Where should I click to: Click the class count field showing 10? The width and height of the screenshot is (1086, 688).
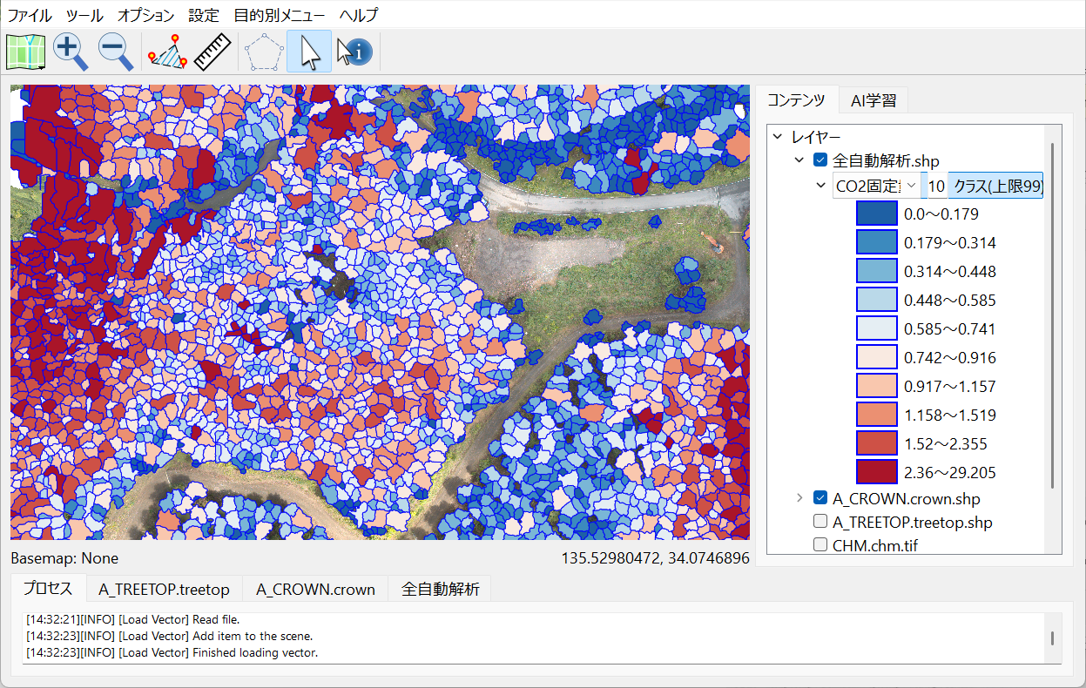click(936, 185)
